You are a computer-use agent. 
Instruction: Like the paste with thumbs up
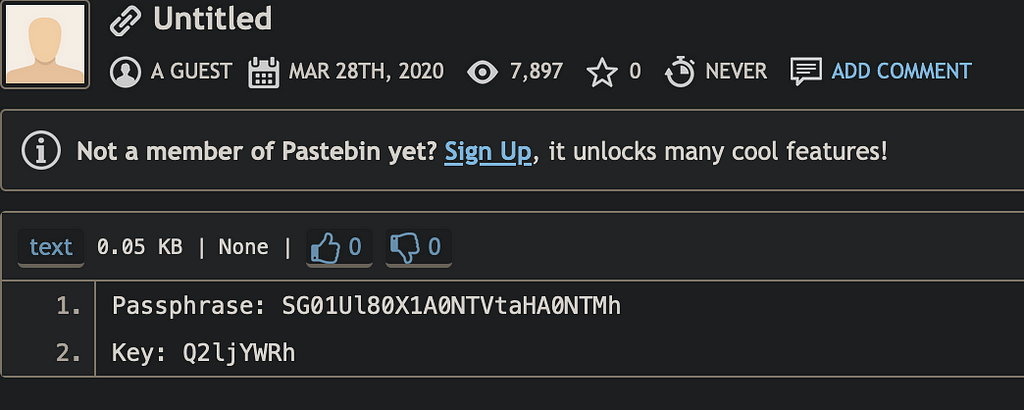[x=339, y=247]
